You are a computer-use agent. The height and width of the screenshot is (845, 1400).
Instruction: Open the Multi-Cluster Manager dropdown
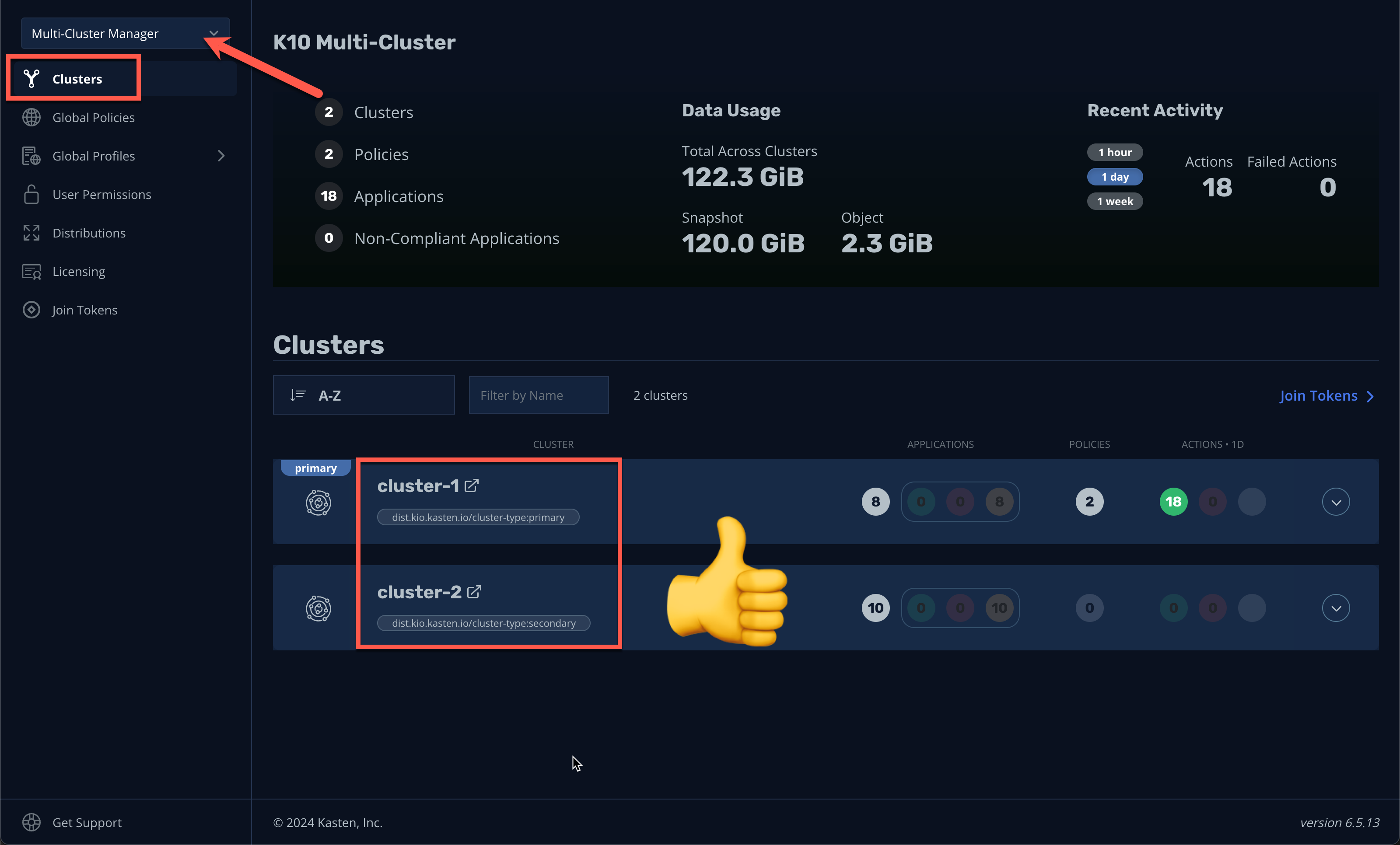tap(125, 34)
